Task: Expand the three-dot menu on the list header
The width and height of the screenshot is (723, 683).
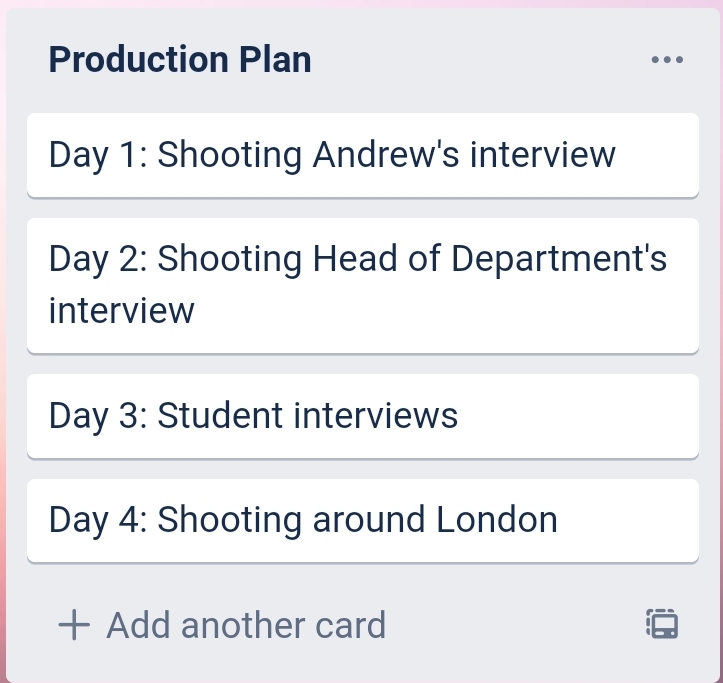Action: pyautogui.click(x=667, y=60)
